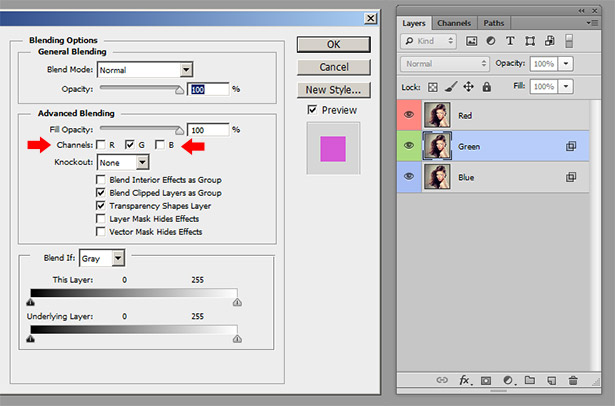Enable the B channel checkbox
The height and width of the screenshot is (406, 615).
[160, 145]
